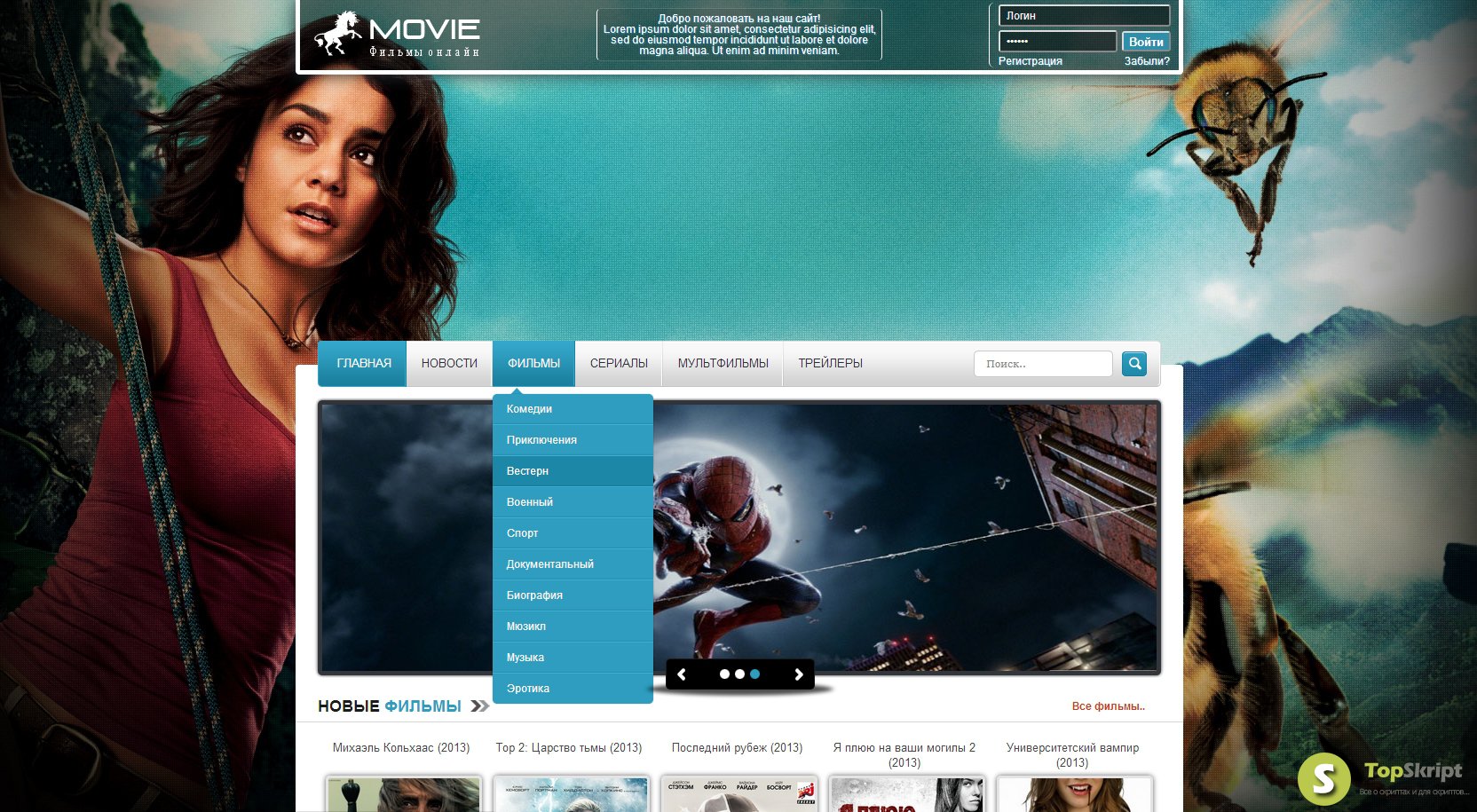Click the Логин input field
Viewport: 1477px width, 812px height.
tap(1084, 16)
